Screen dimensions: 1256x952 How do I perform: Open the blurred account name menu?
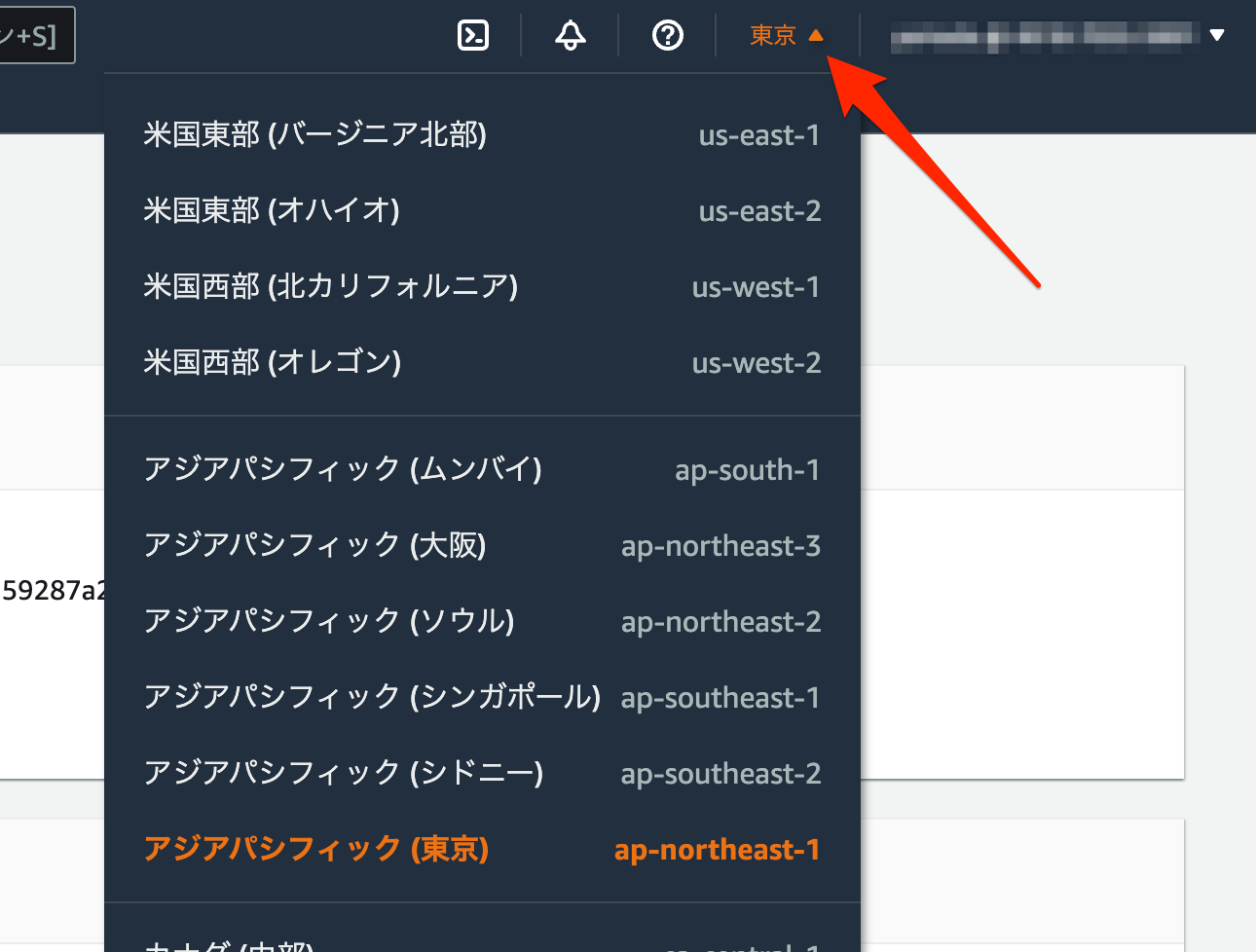pyautogui.click(x=1057, y=36)
